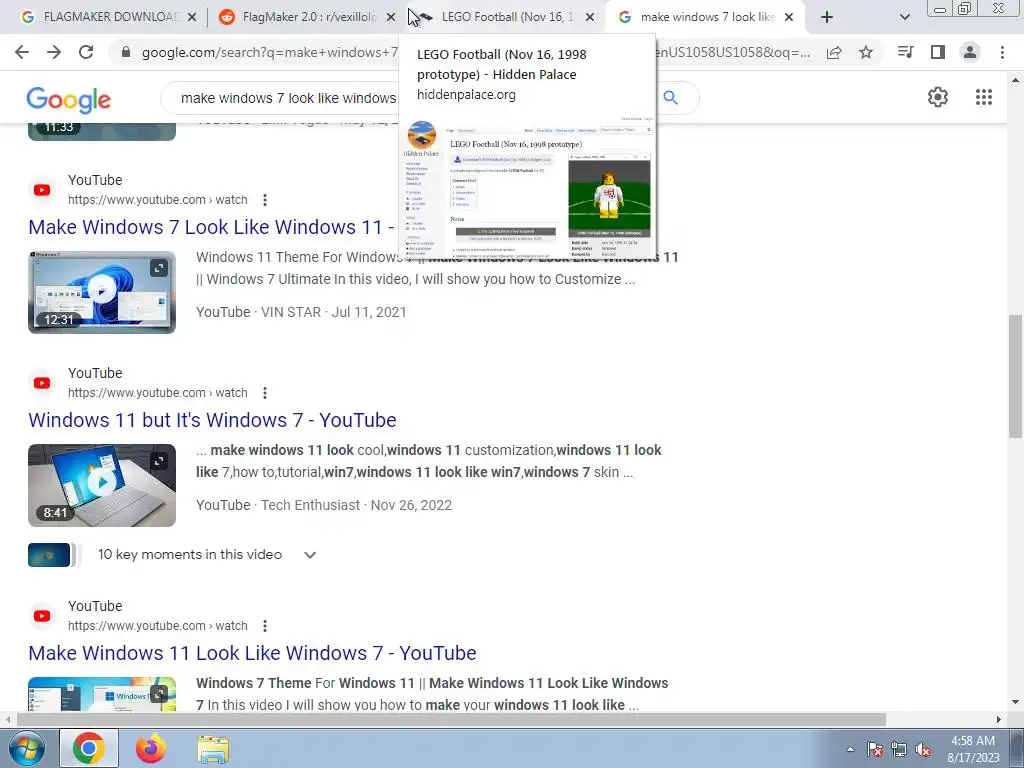Open Chrome's three-dot menu
The image size is (1024, 768).
[1002, 52]
